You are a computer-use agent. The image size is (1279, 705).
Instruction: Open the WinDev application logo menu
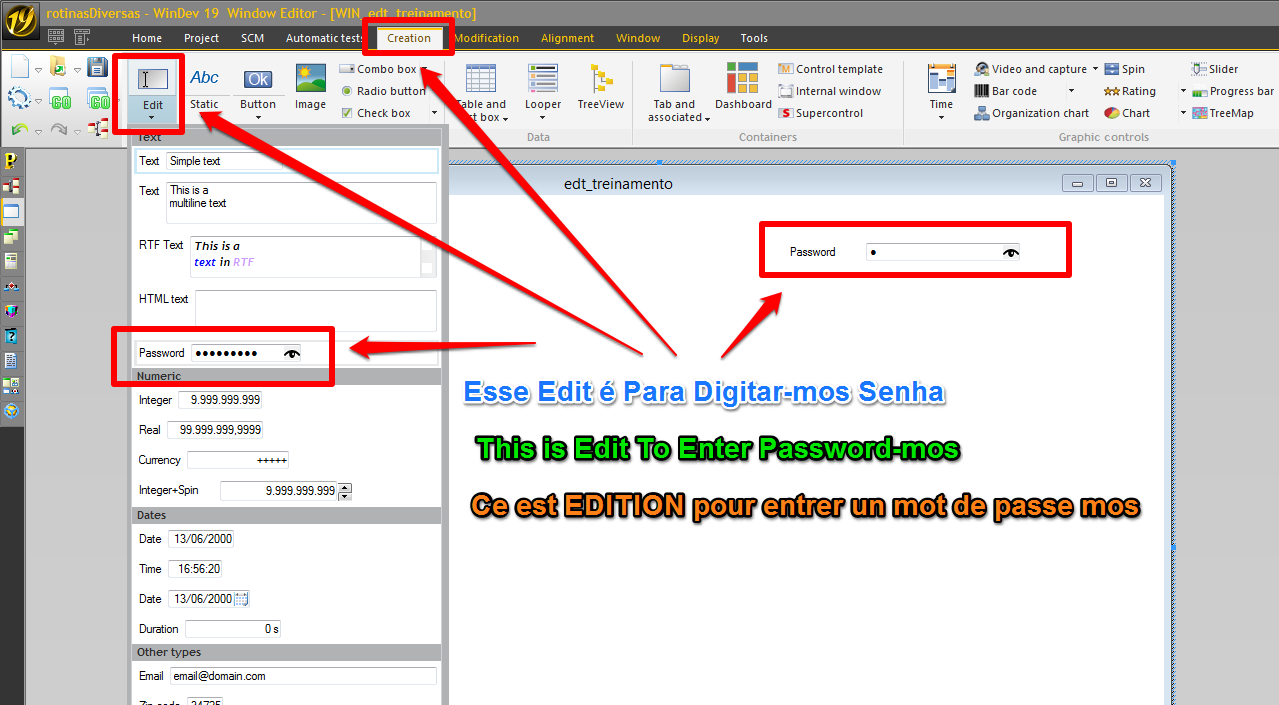pos(20,20)
